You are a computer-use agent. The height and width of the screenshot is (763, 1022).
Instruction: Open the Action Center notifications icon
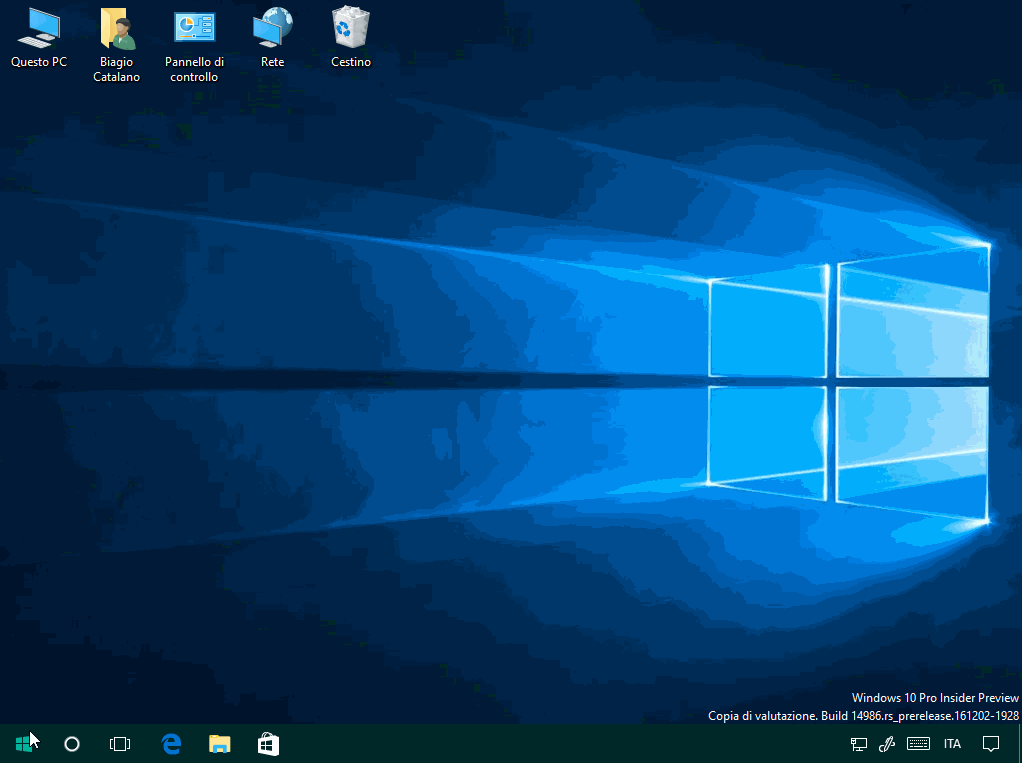991,743
